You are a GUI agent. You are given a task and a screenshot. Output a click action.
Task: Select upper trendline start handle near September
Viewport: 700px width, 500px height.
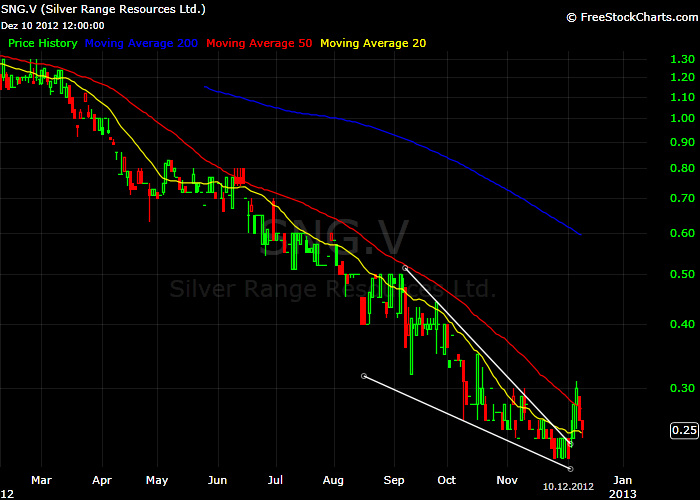point(405,268)
